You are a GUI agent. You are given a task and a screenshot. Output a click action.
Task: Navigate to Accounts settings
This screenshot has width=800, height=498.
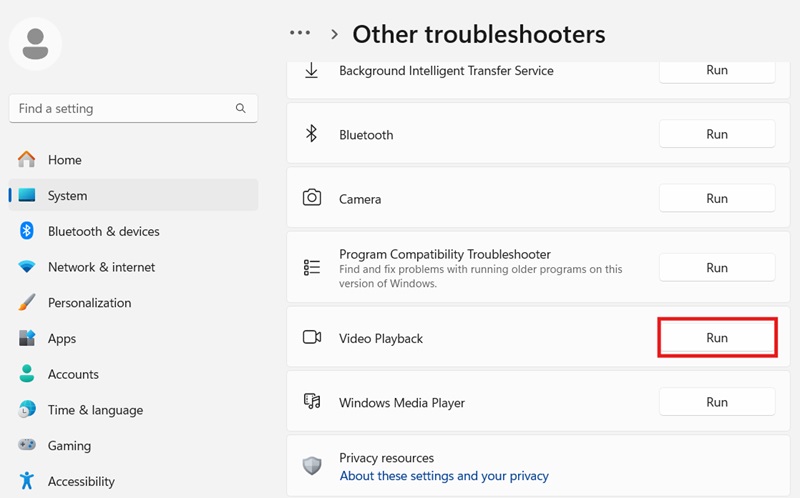click(134, 374)
